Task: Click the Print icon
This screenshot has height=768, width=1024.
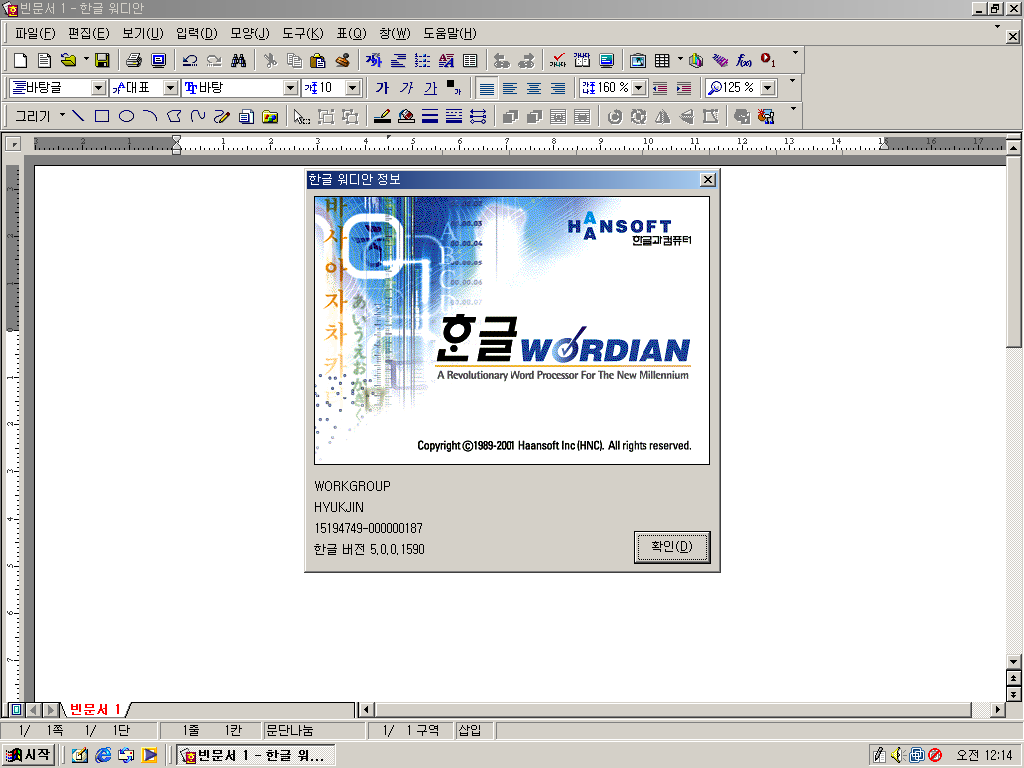Action: pos(134,61)
